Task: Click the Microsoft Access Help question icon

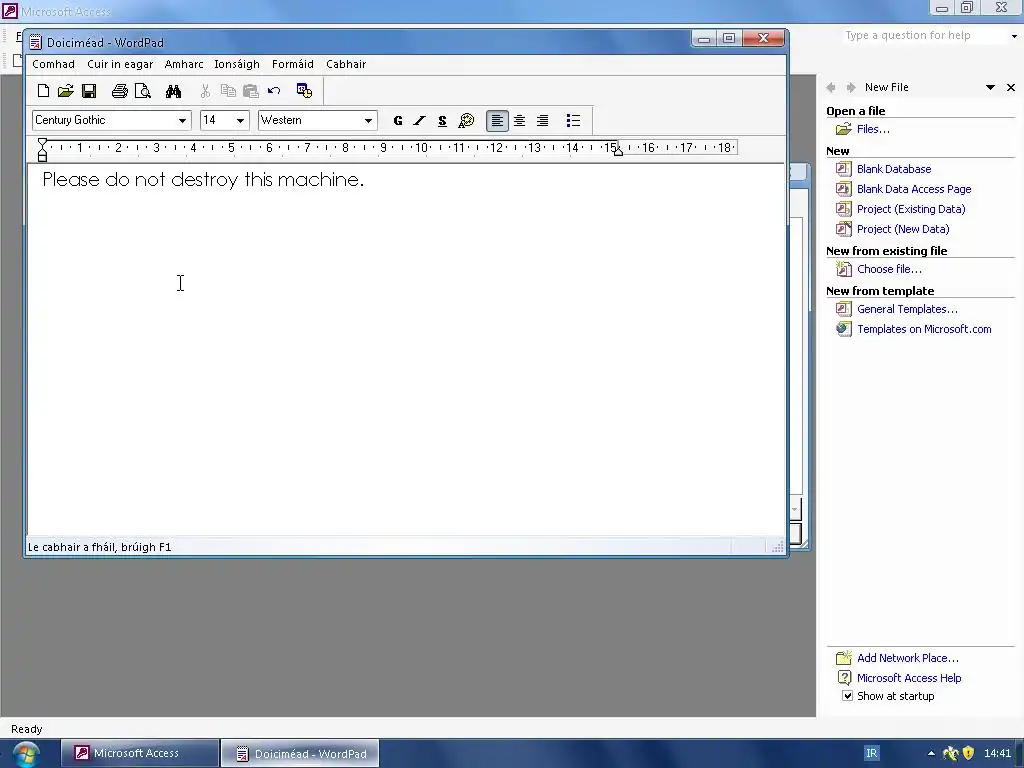Action: (844, 678)
